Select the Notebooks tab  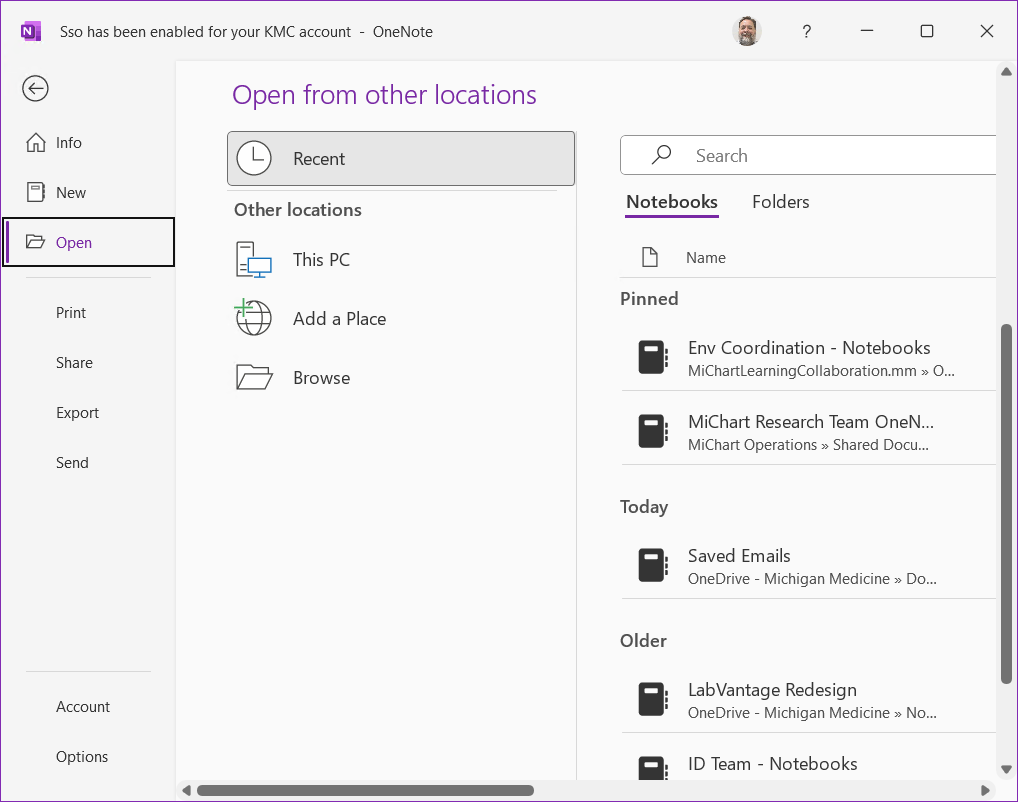(x=671, y=202)
